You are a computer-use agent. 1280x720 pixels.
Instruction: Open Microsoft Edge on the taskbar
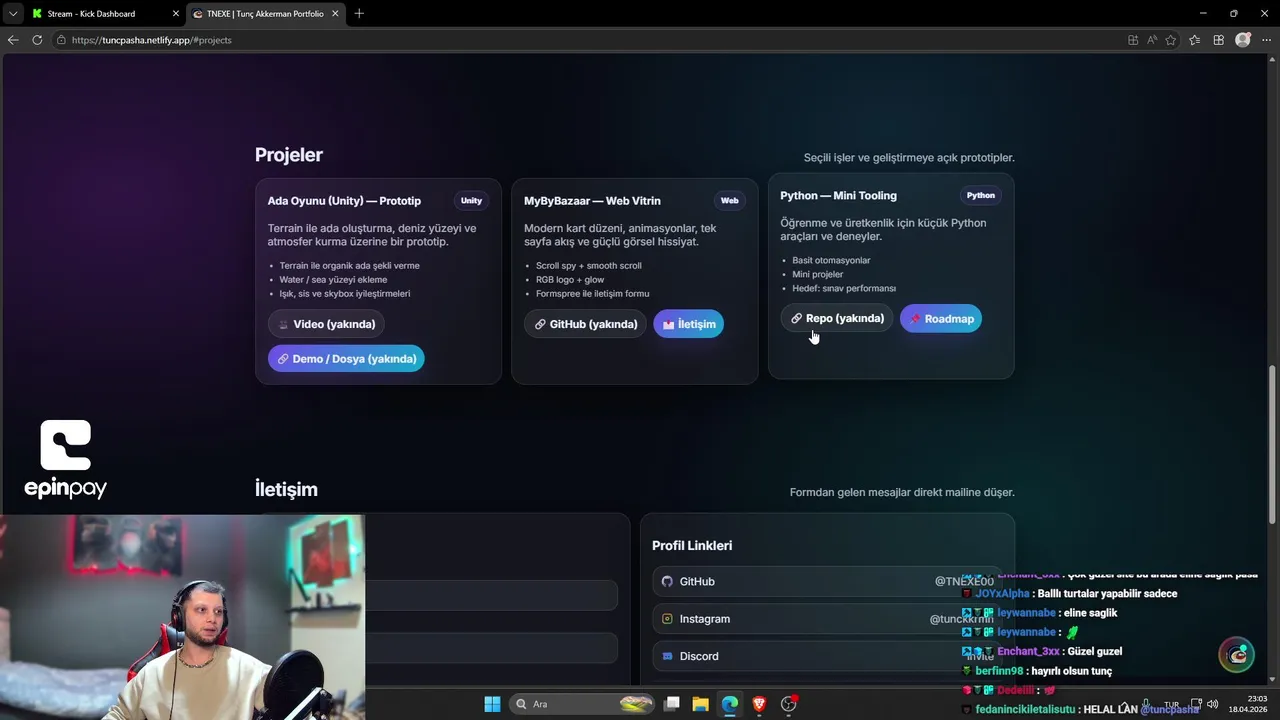pyautogui.click(x=730, y=704)
